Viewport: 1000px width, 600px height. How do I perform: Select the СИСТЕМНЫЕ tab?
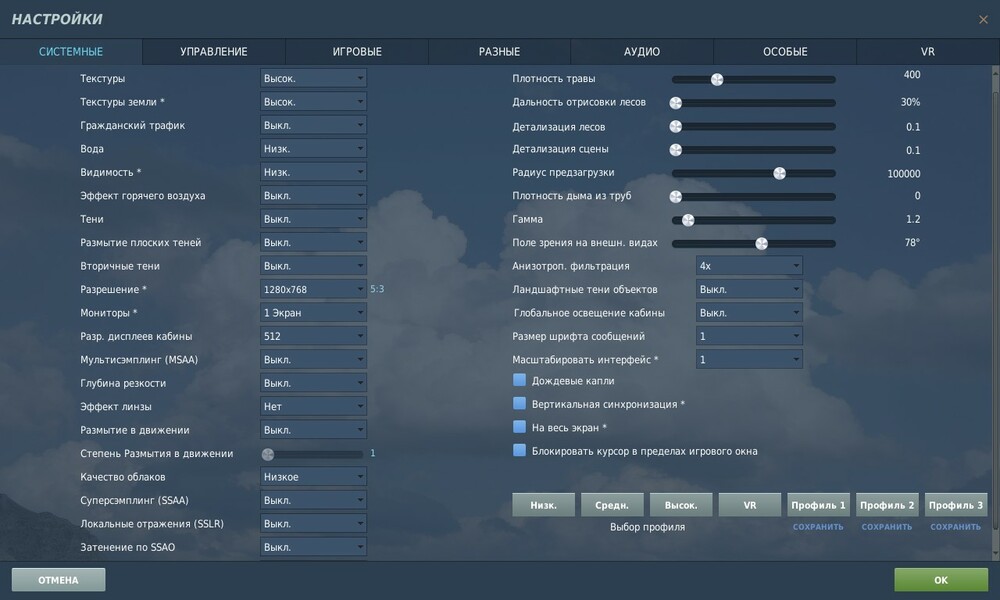pyautogui.click(x=71, y=52)
